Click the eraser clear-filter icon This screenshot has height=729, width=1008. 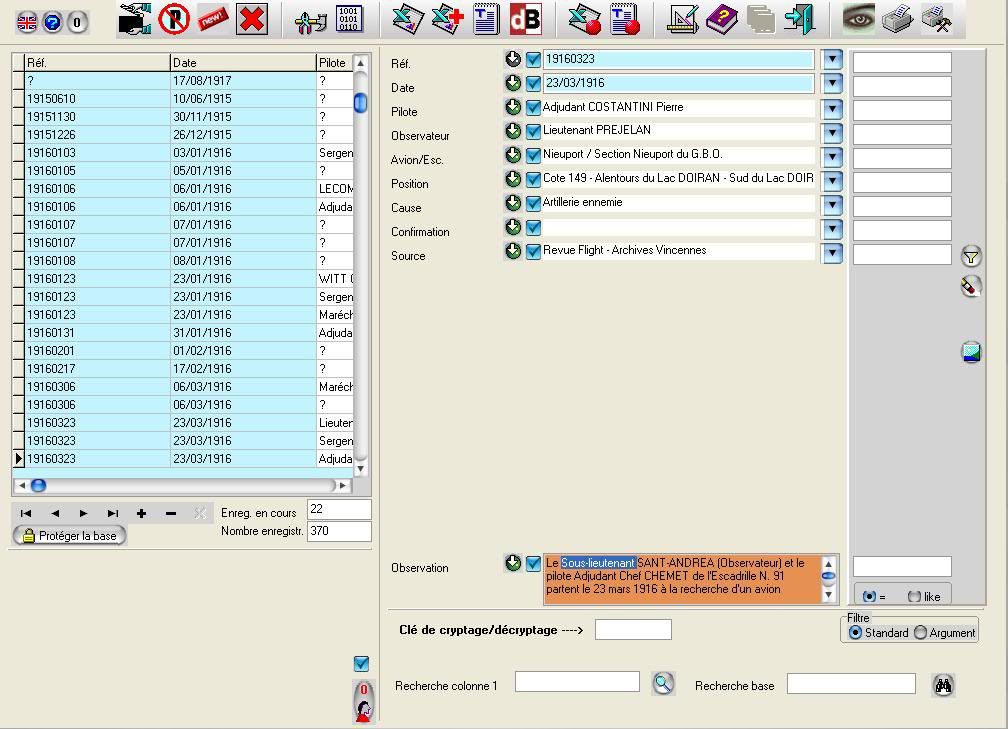tap(971, 287)
